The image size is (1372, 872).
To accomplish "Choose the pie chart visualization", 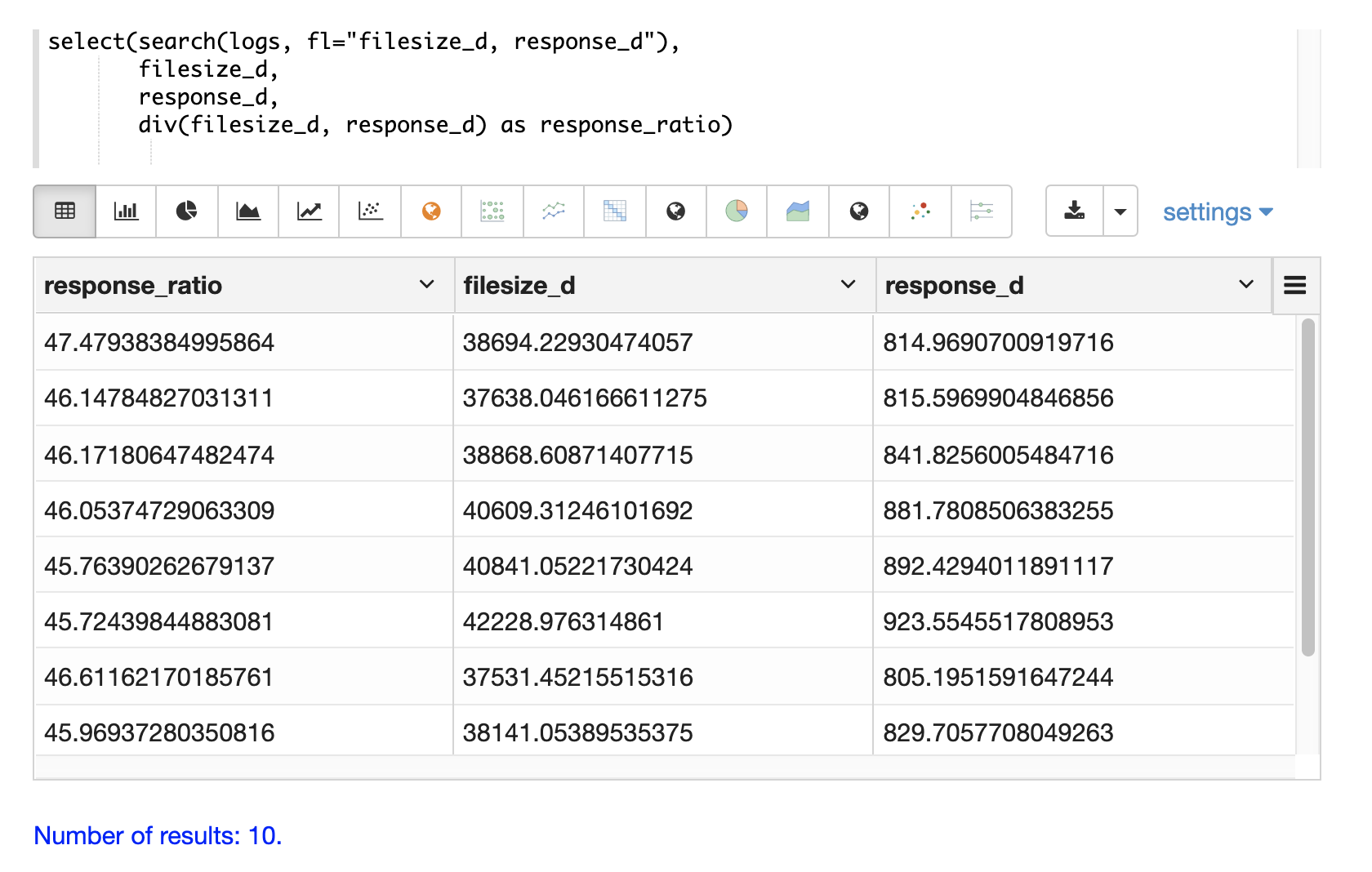I will click(187, 211).
